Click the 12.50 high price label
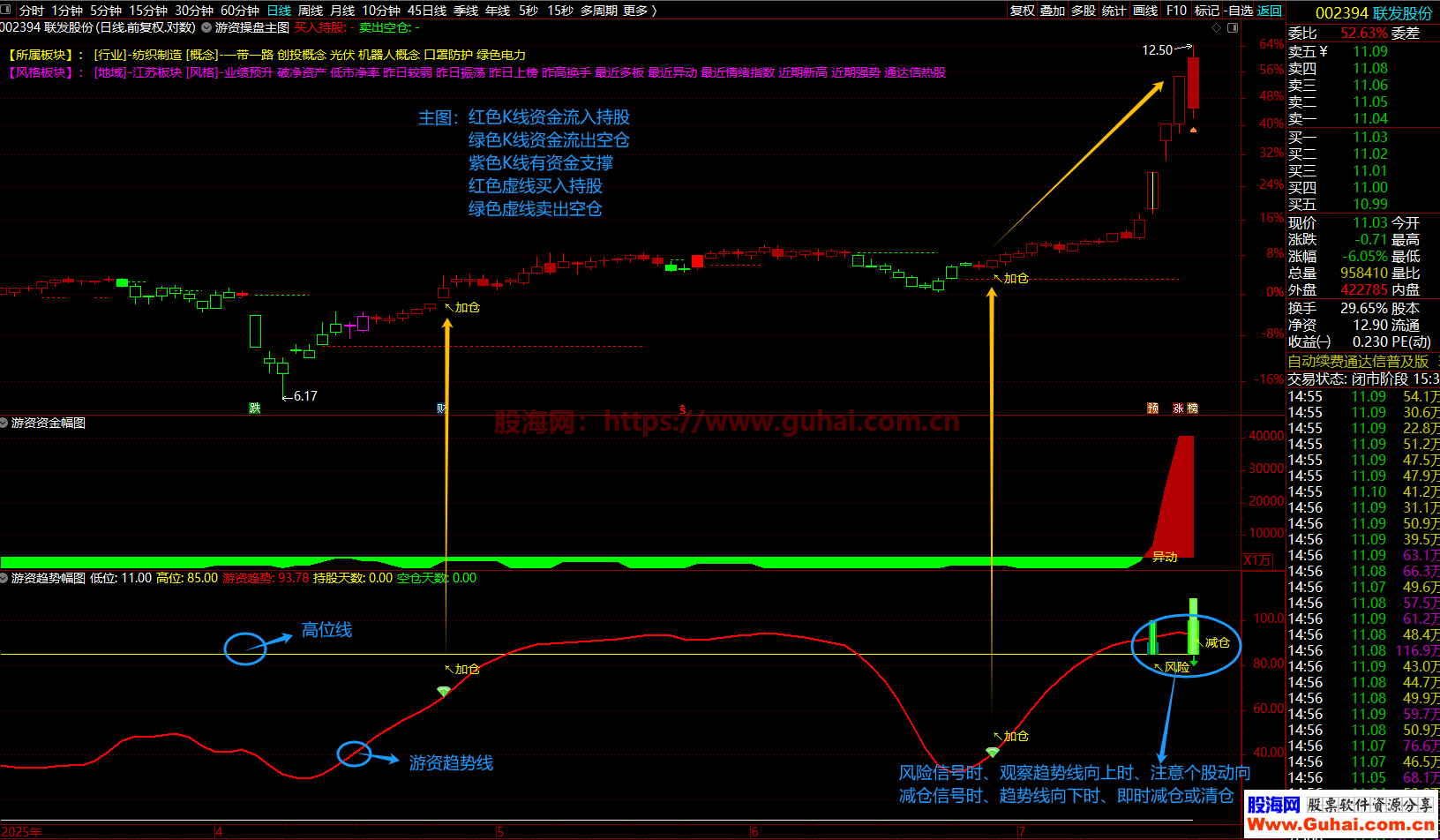Image resolution: width=1440 pixels, height=840 pixels. coord(1158,50)
